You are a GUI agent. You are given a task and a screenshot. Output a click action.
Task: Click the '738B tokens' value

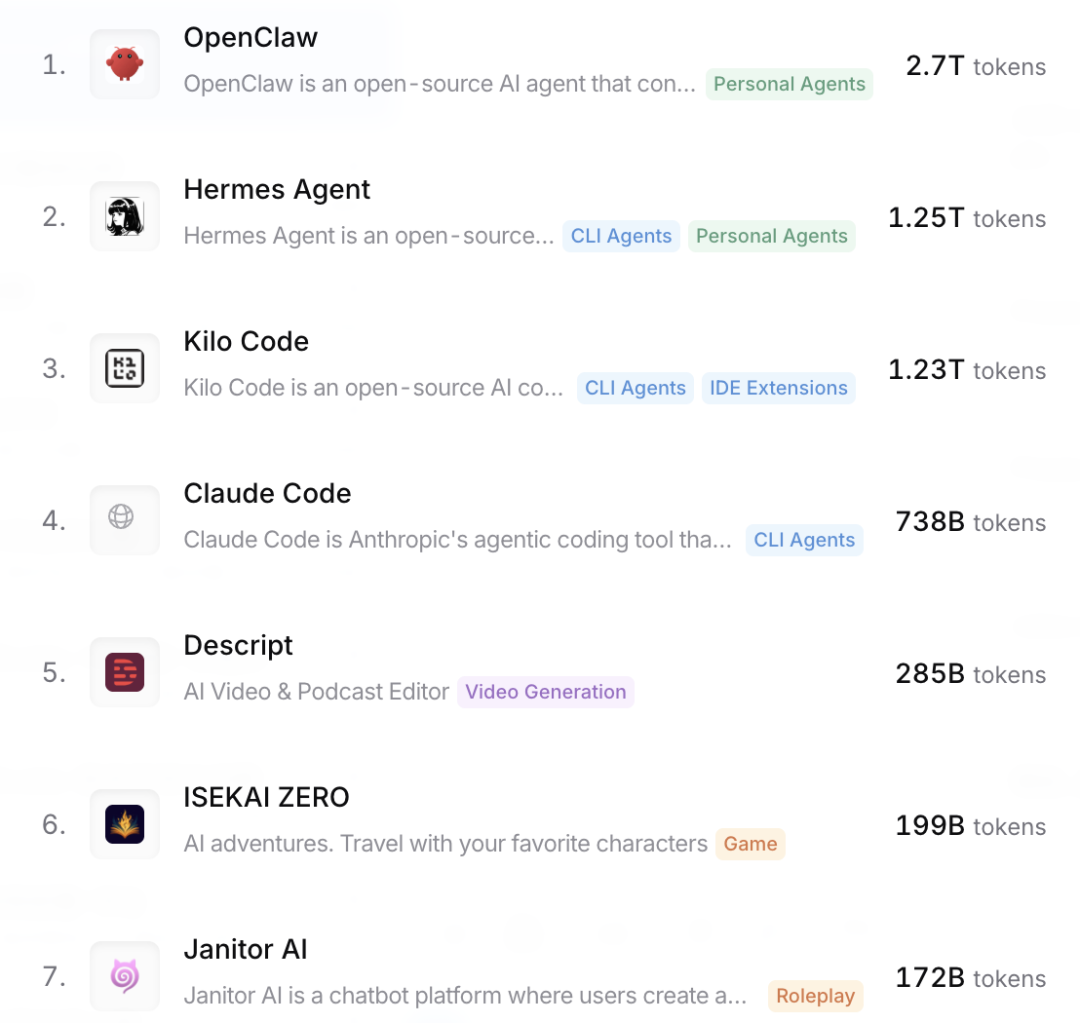[x=970, y=522]
